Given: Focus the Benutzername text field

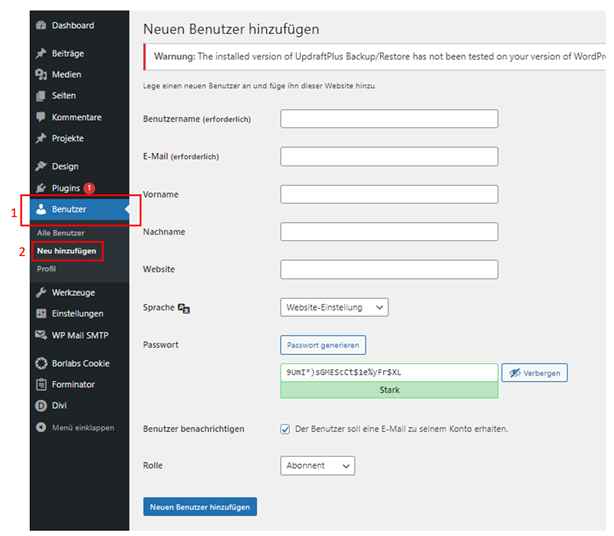Looking at the screenshot, I should (389, 119).
